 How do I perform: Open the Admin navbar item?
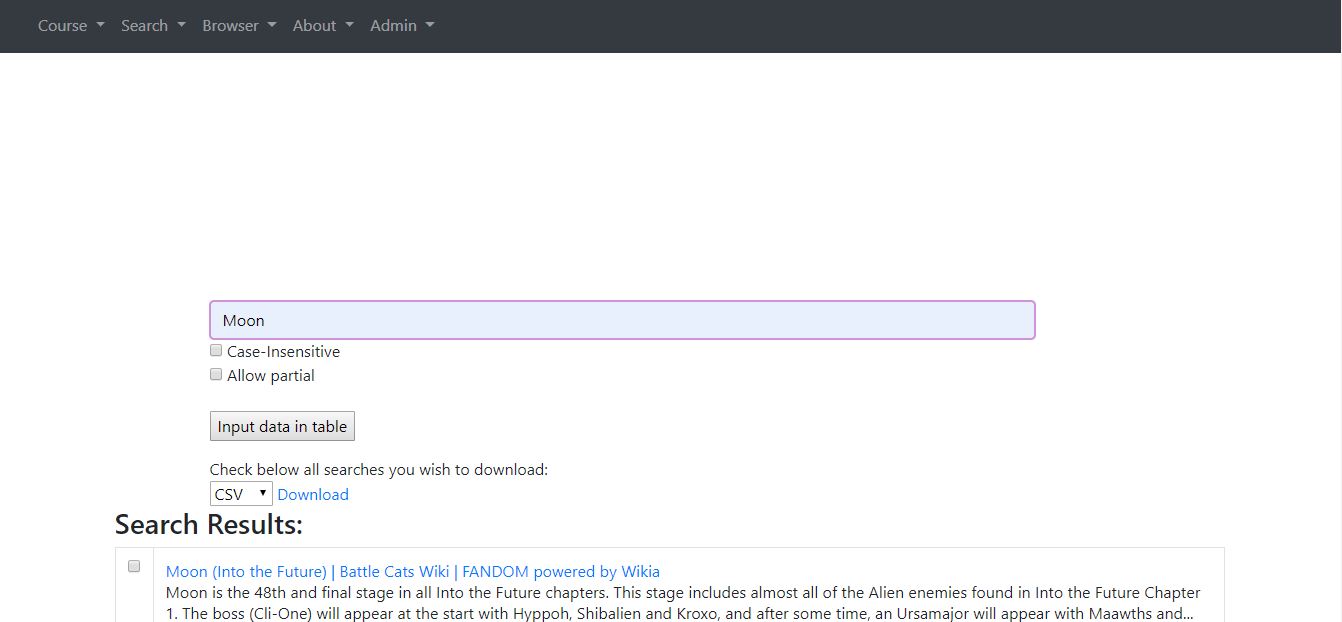click(x=393, y=26)
